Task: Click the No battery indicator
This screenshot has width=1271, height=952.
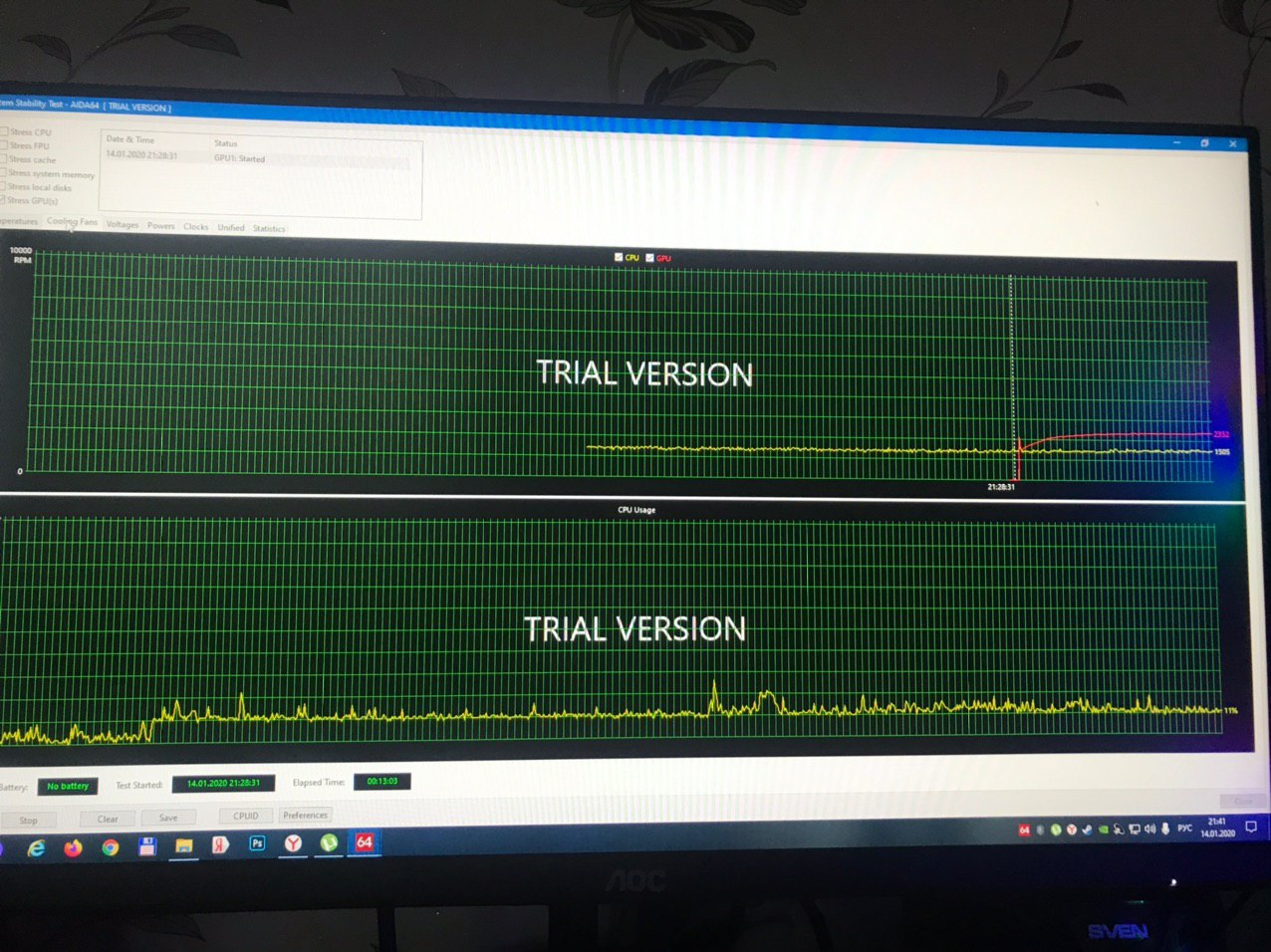Action: coord(68,786)
